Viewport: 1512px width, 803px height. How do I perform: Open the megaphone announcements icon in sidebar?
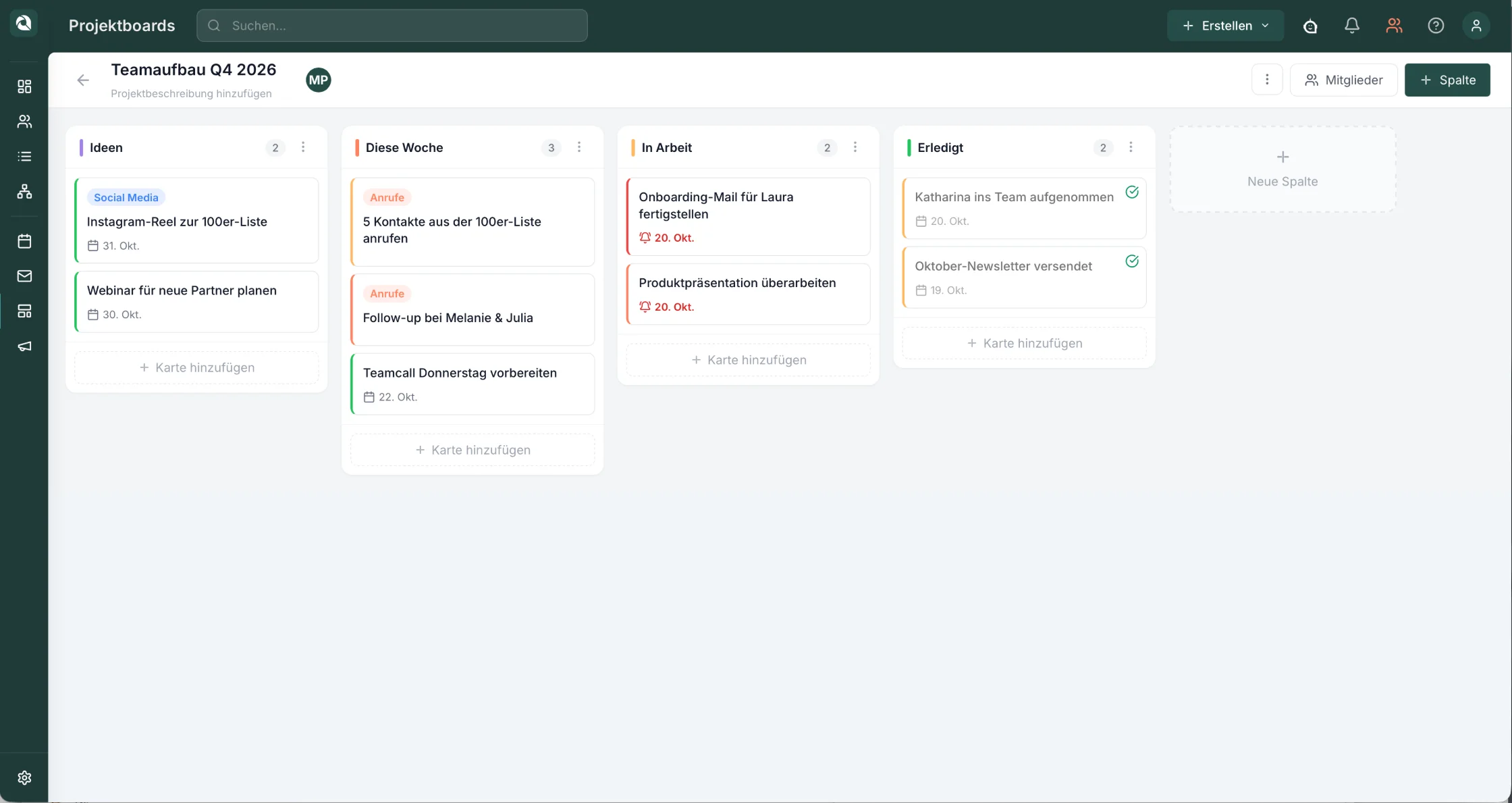tap(24, 346)
